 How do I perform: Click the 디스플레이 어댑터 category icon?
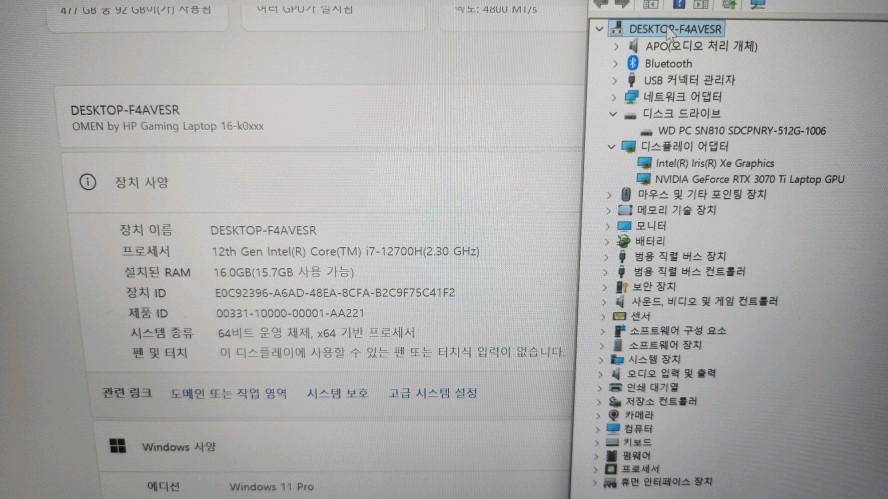point(628,147)
